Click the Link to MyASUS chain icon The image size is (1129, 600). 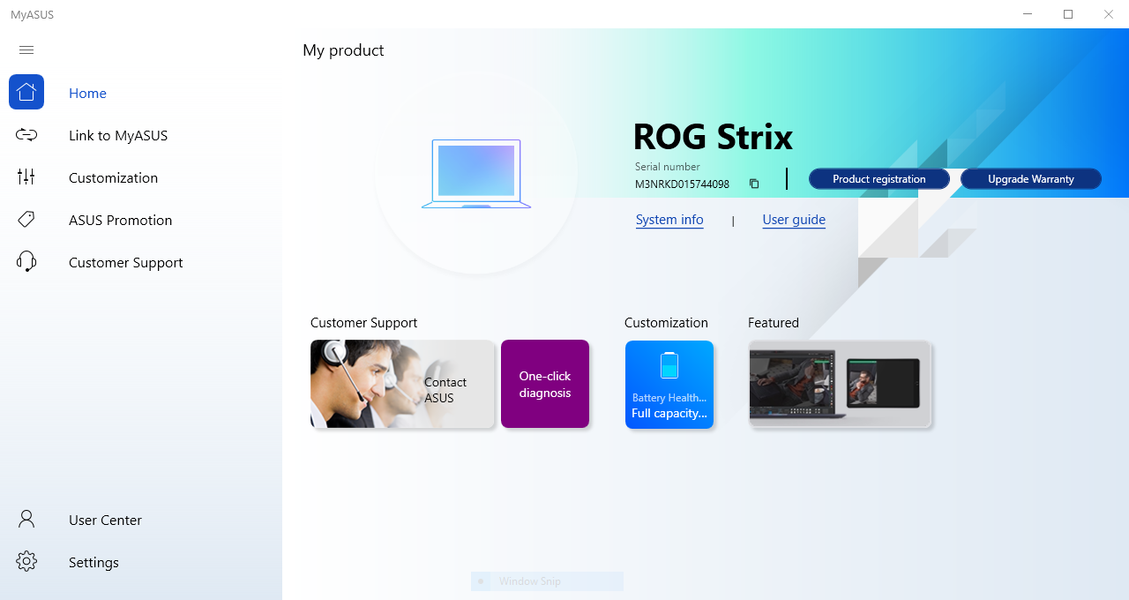[x=27, y=135]
